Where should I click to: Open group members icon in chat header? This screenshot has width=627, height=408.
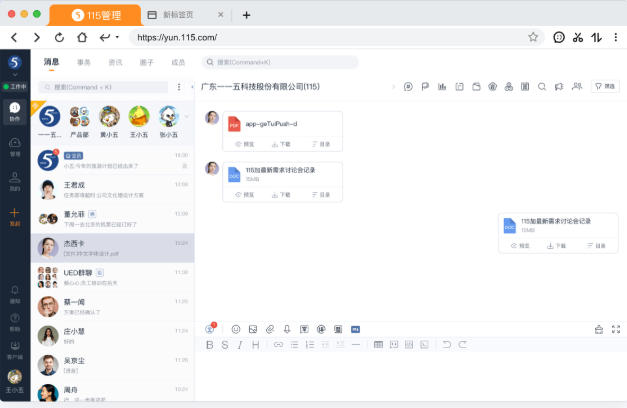pos(577,87)
